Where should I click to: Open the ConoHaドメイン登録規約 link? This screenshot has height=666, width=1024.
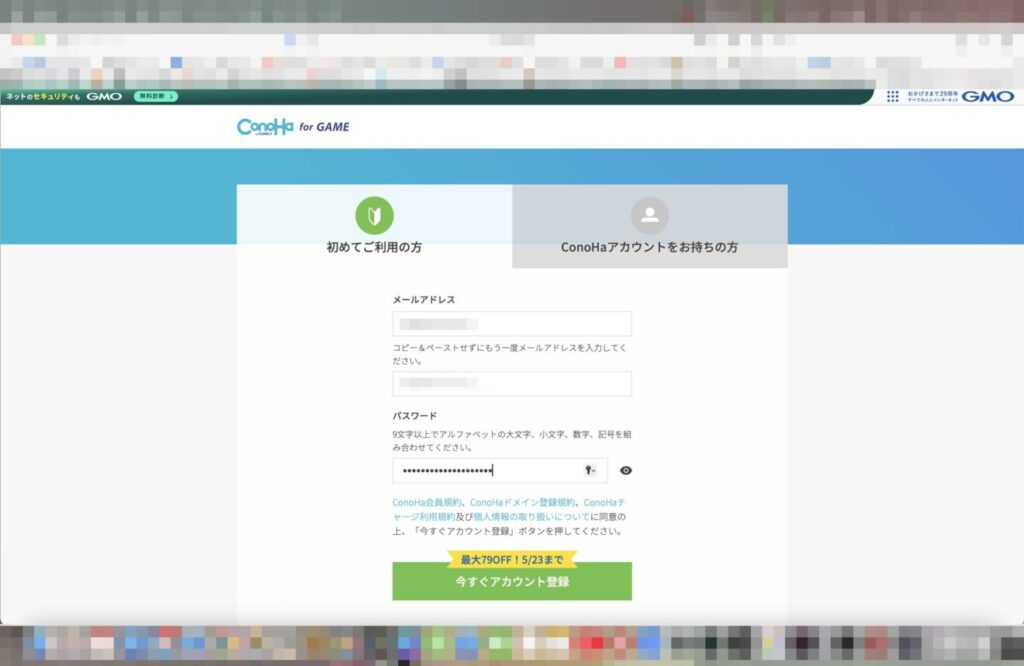tap(522, 502)
